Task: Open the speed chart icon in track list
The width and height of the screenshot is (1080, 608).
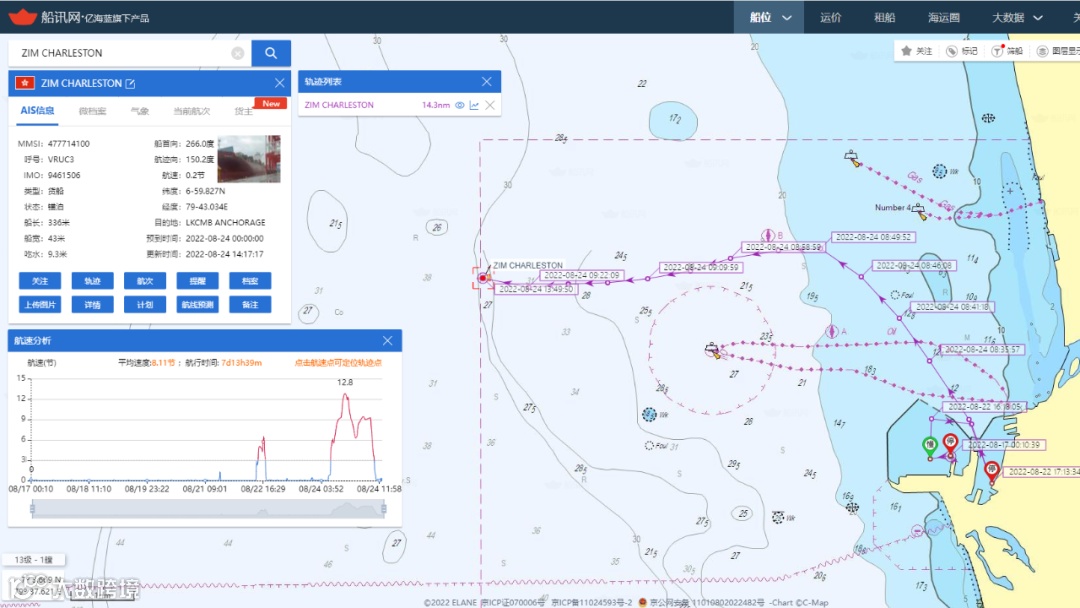Action: click(x=474, y=105)
